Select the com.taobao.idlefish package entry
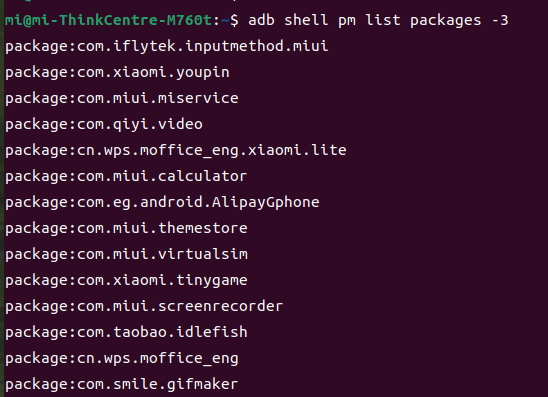The width and height of the screenshot is (548, 397). tap(126, 332)
